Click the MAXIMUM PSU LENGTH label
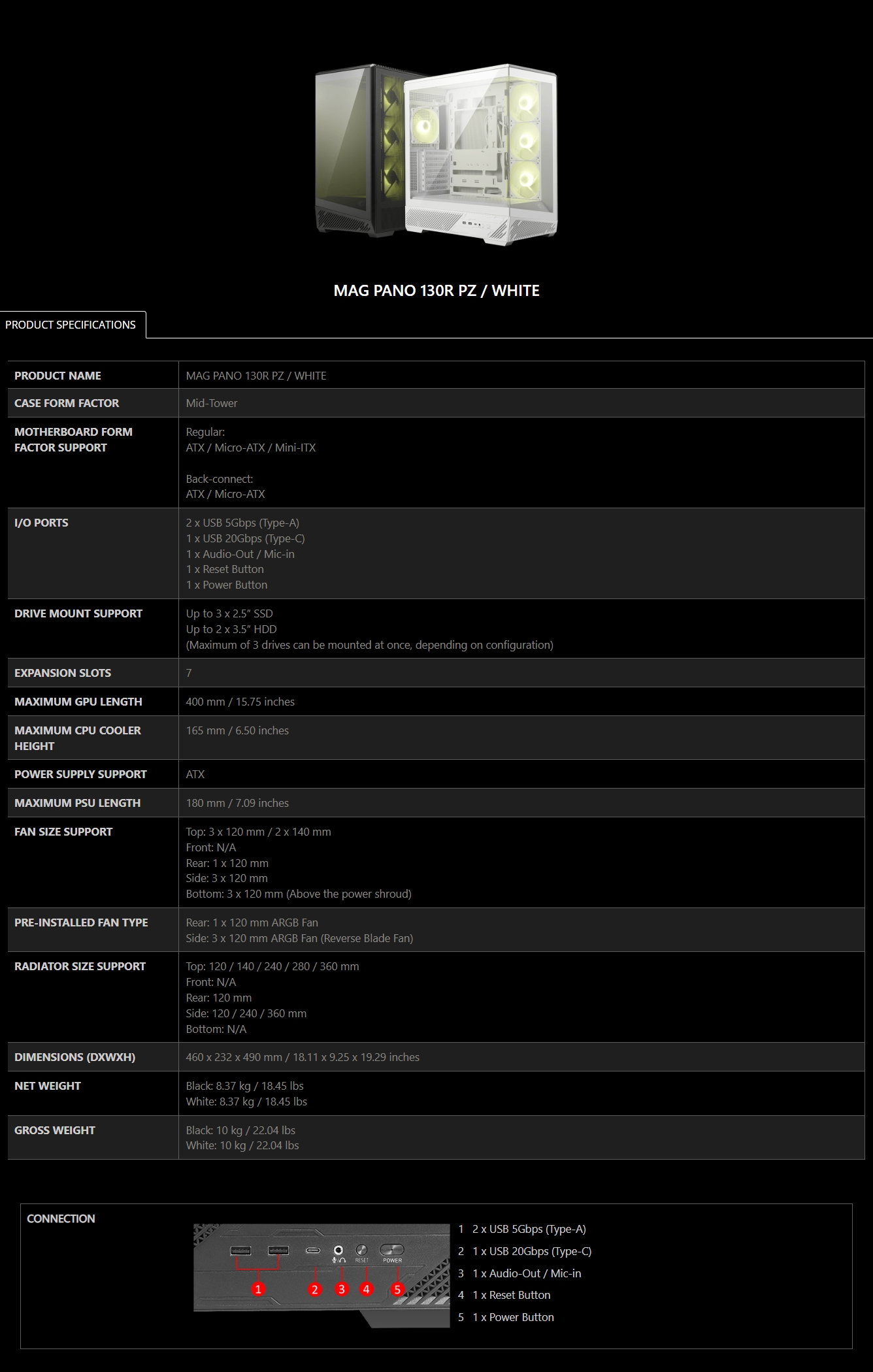873x1372 pixels. (x=77, y=803)
